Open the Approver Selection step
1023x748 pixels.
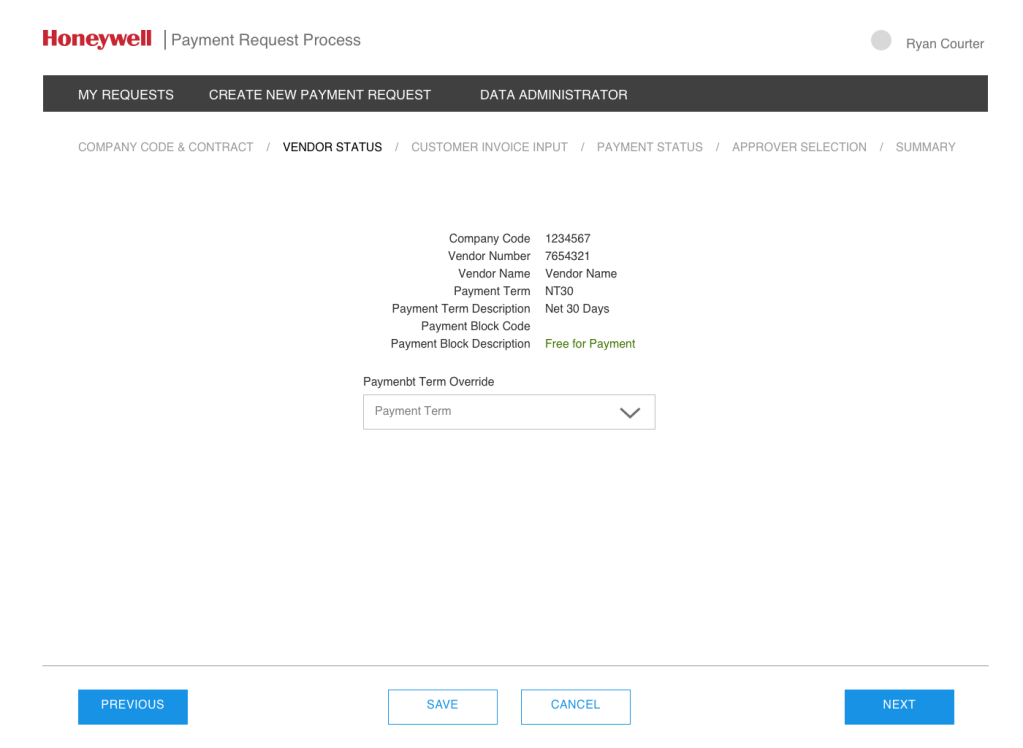[799, 147]
